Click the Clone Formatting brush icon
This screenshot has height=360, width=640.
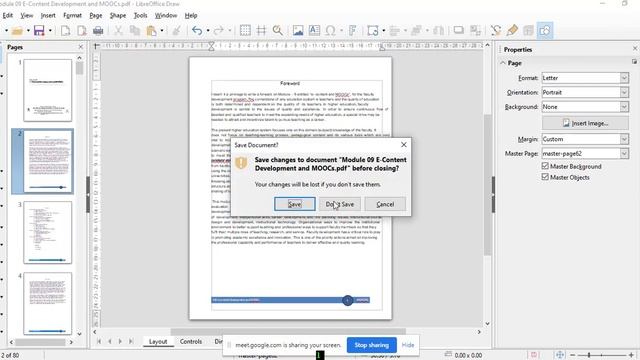click(176, 31)
